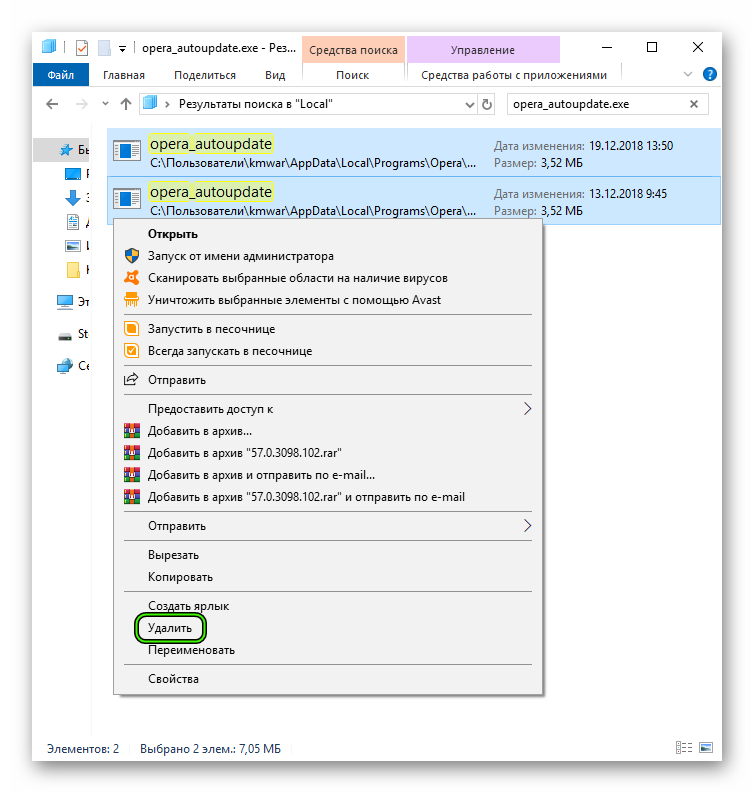Go up one folder level
Image resolution: width=754 pixels, height=793 pixels.
pyautogui.click(x=126, y=104)
